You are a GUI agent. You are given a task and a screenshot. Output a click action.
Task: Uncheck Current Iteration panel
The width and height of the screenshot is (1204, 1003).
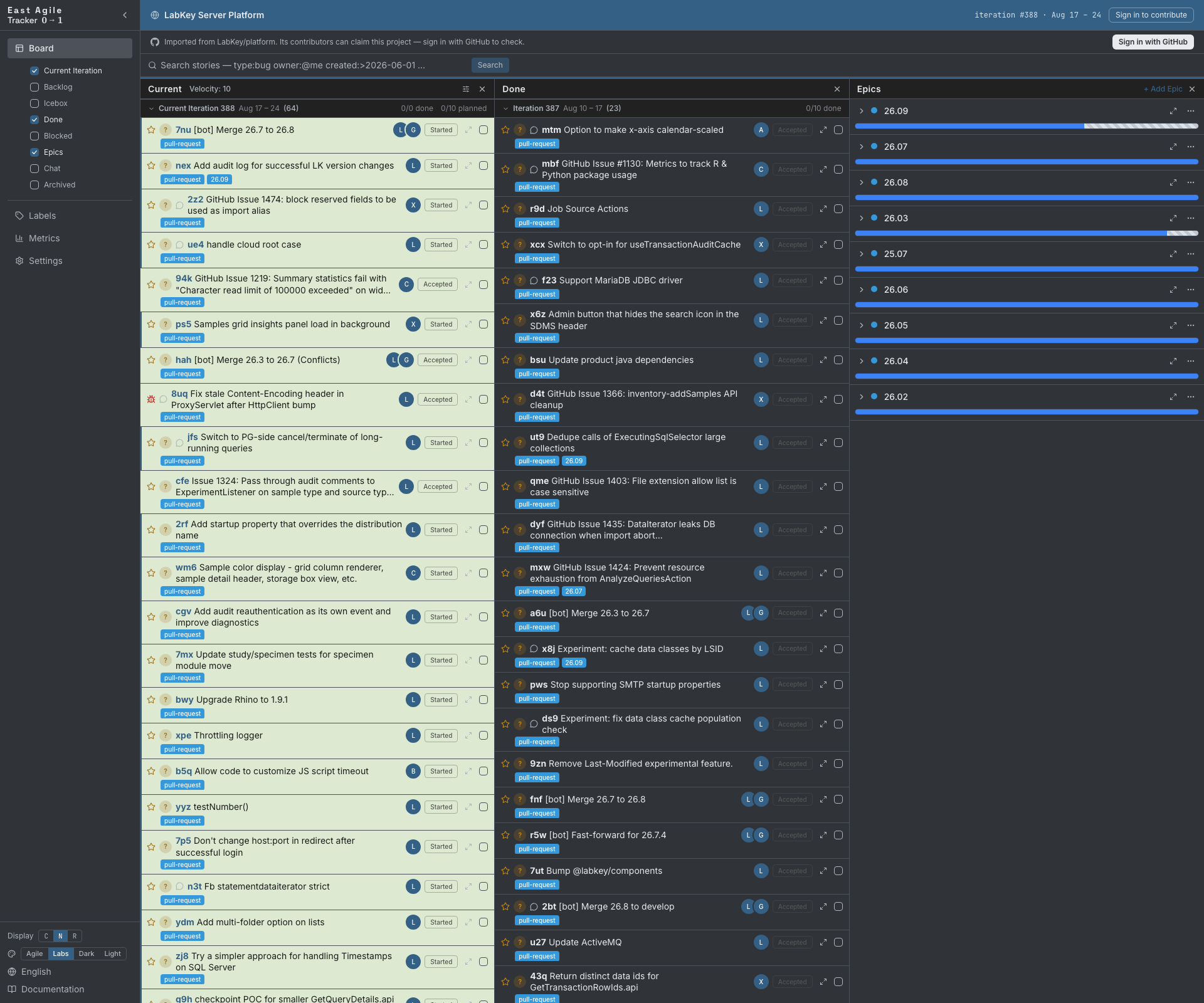tap(34, 71)
